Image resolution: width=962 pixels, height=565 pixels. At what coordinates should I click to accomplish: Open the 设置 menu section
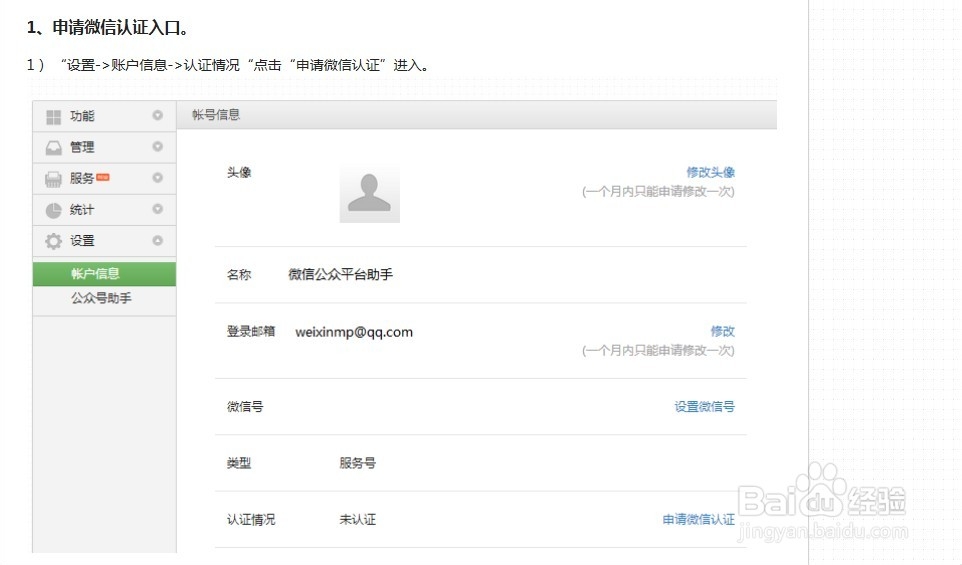click(104, 241)
